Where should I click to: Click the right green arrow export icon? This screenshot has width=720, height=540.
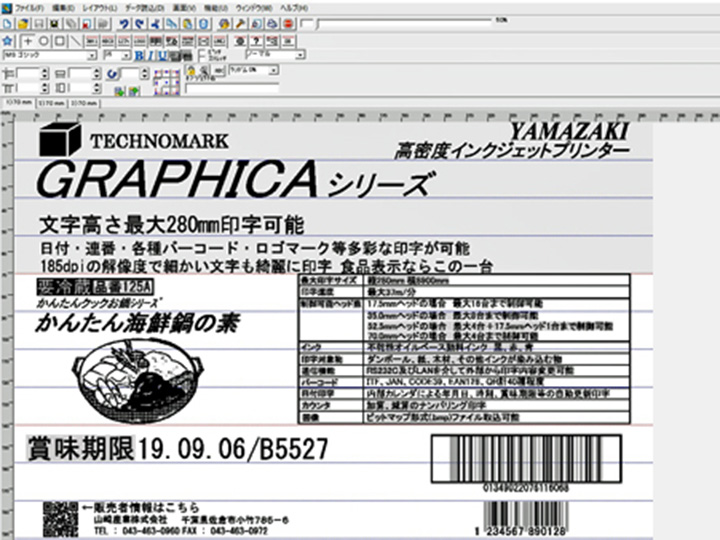(x=134, y=91)
